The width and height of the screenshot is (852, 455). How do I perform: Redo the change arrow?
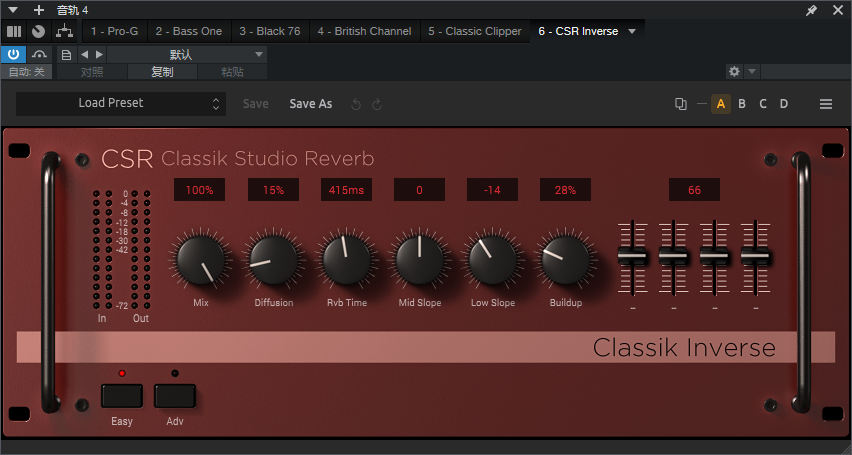377,104
